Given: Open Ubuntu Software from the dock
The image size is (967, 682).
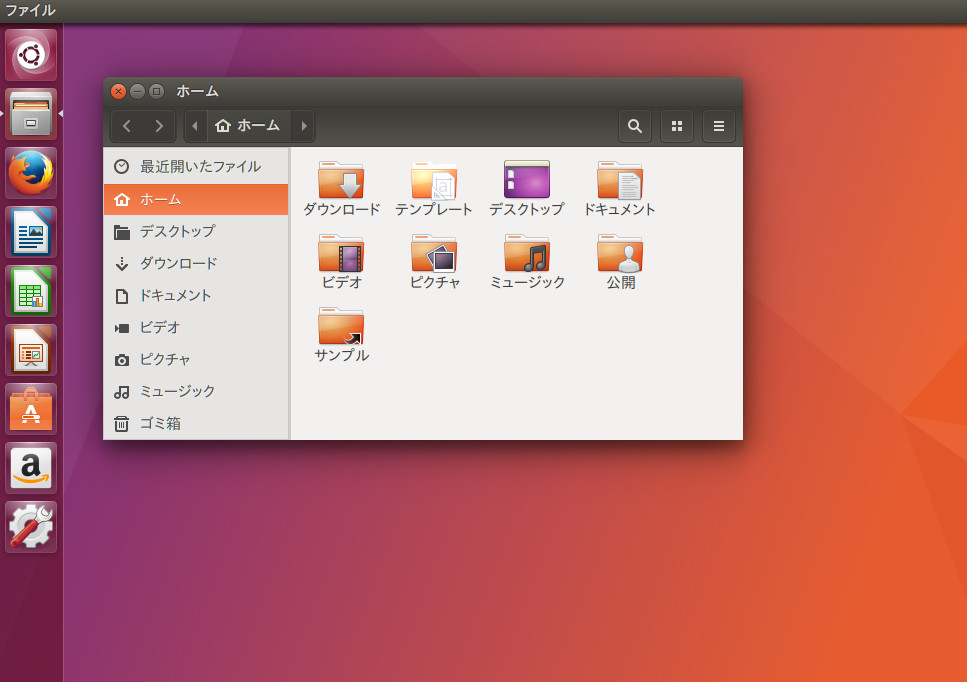Looking at the screenshot, I should click(x=31, y=408).
